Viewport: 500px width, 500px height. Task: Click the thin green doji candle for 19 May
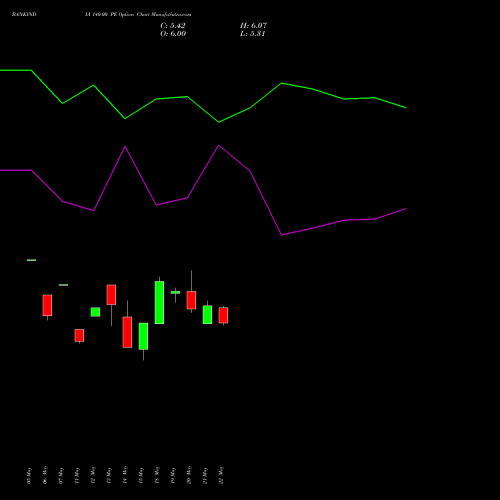coord(175,292)
